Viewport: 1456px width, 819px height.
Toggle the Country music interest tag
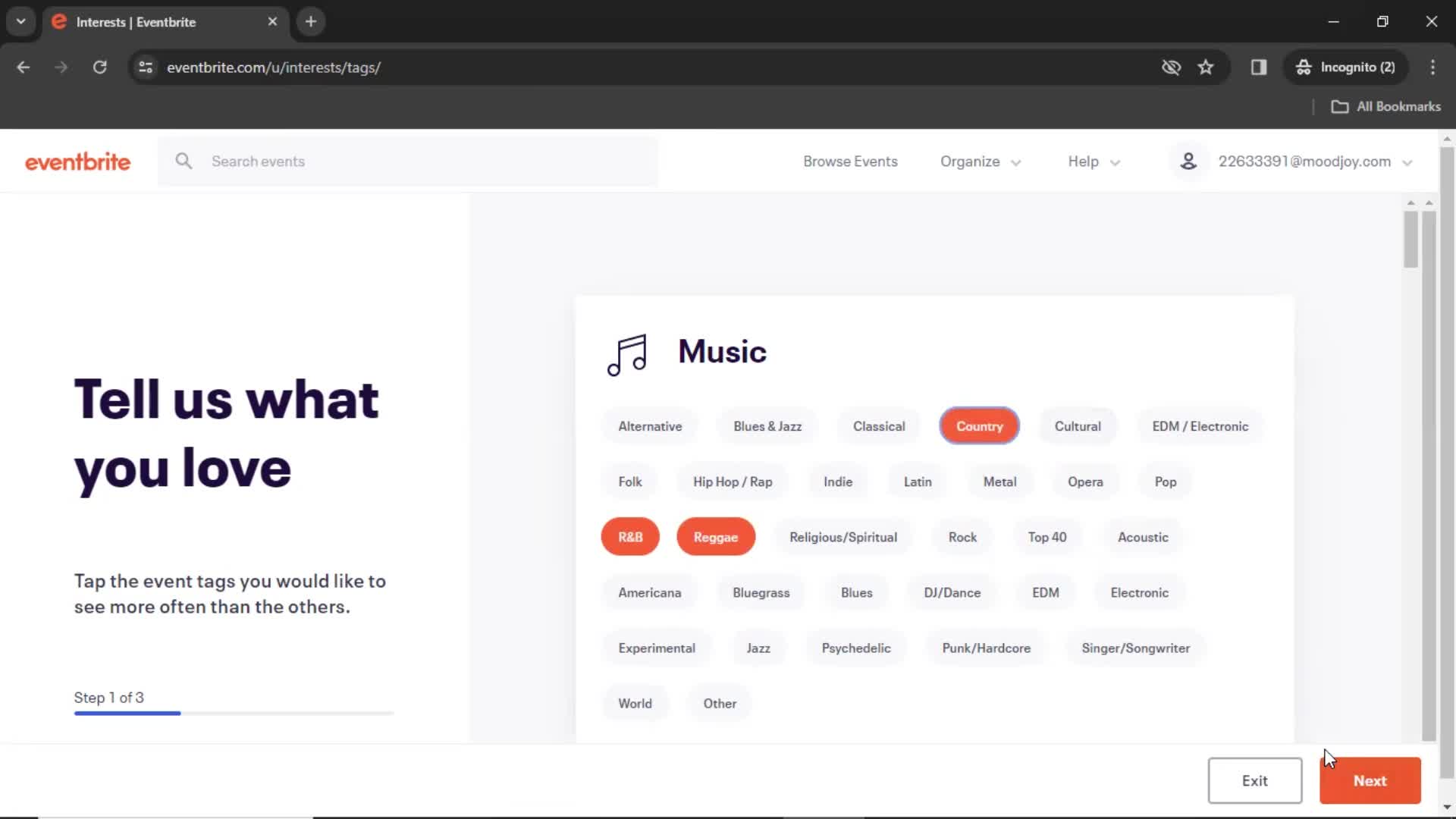[x=979, y=425]
